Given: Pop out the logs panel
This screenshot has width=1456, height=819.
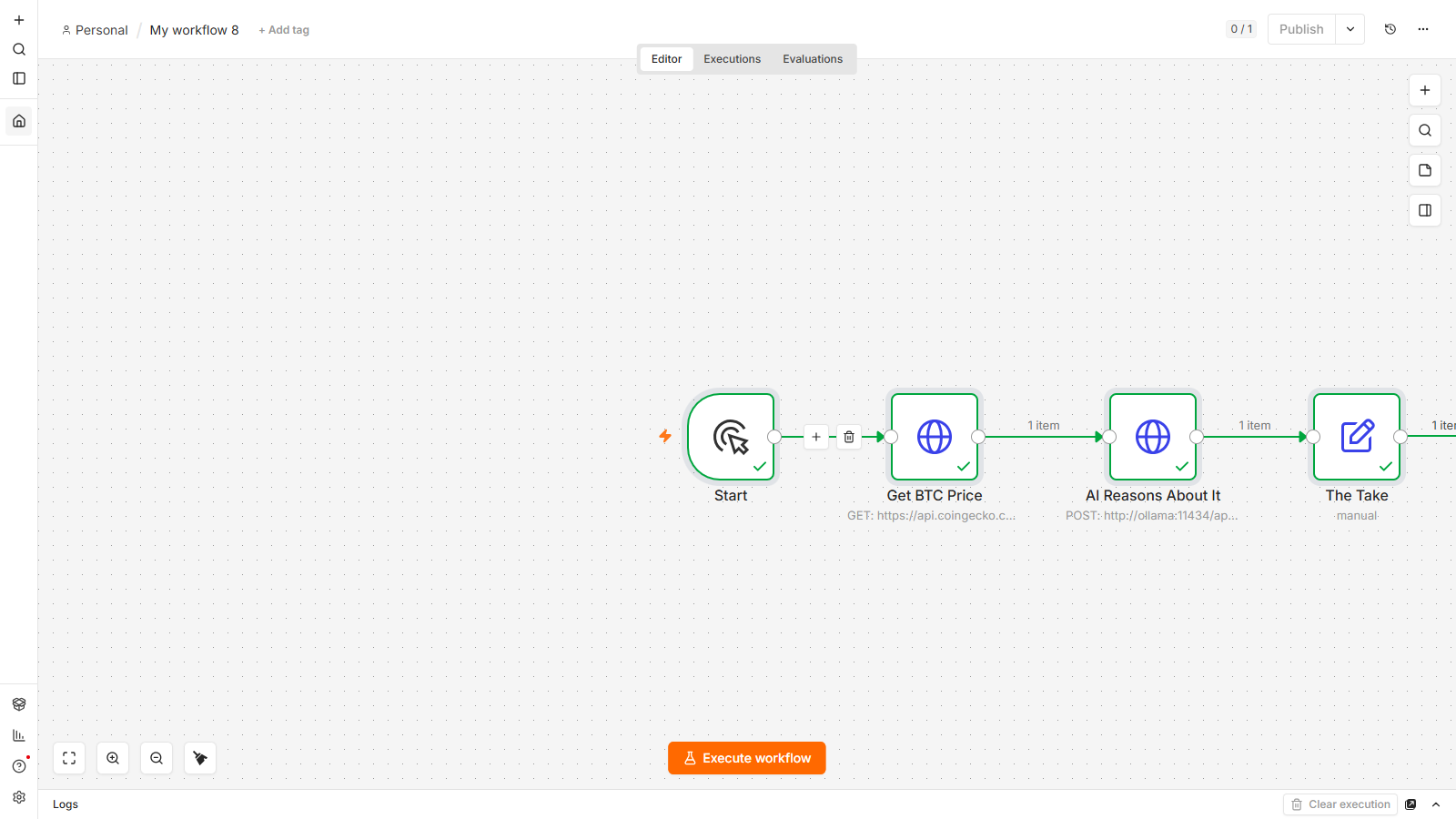Looking at the screenshot, I should click(1410, 804).
